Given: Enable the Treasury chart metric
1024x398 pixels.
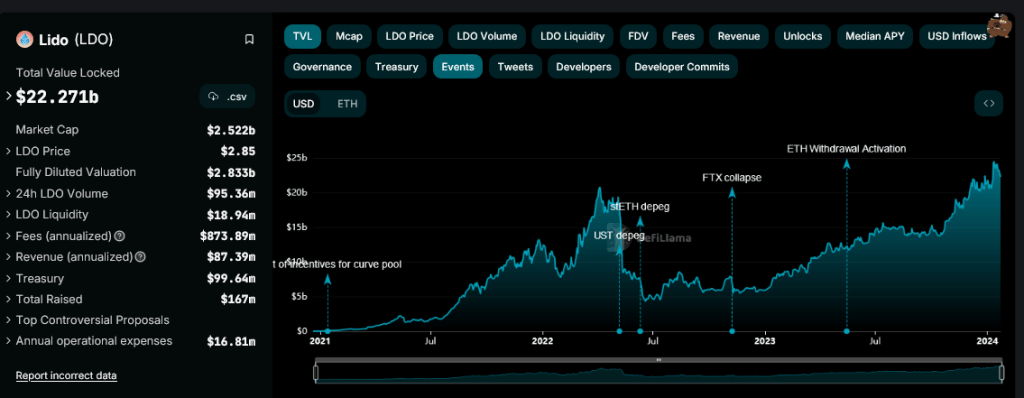Looking at the screenshot, I should pyautogui.click(x=396, y=67).
